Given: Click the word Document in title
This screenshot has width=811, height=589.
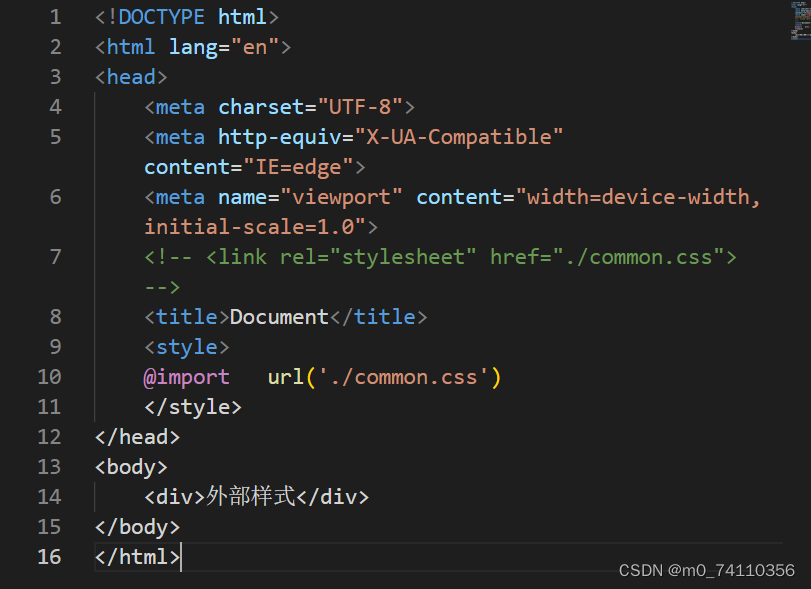Looking at the screenshot, I should click(279, 317).
